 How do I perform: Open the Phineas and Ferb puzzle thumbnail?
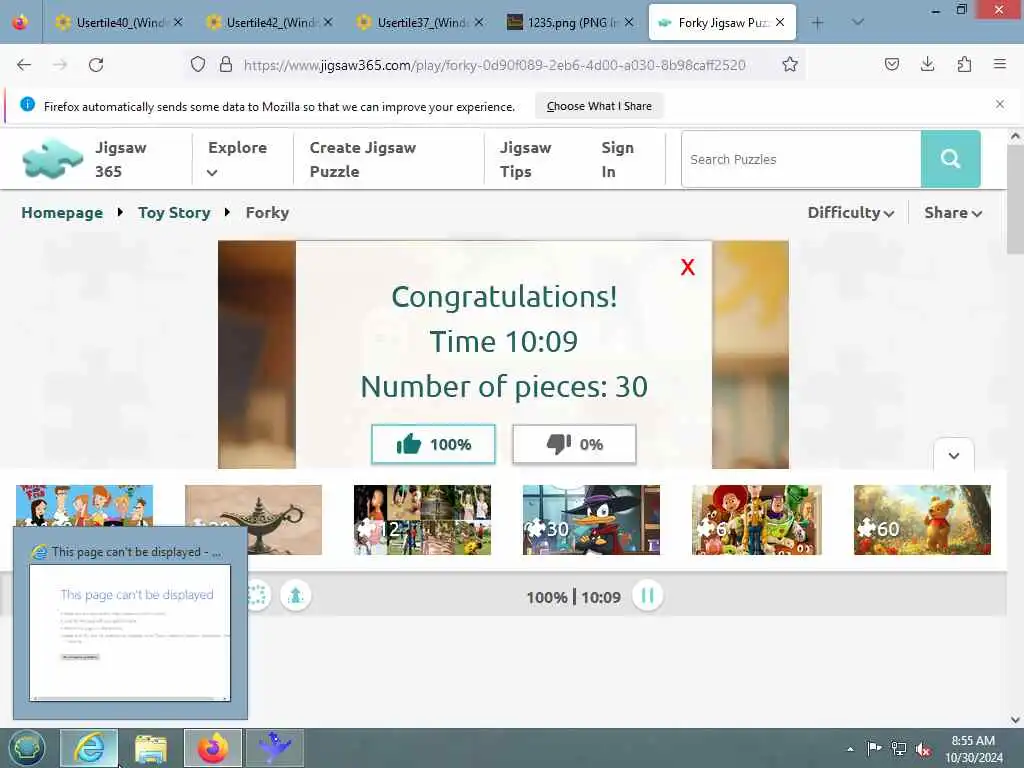point(84,505)
